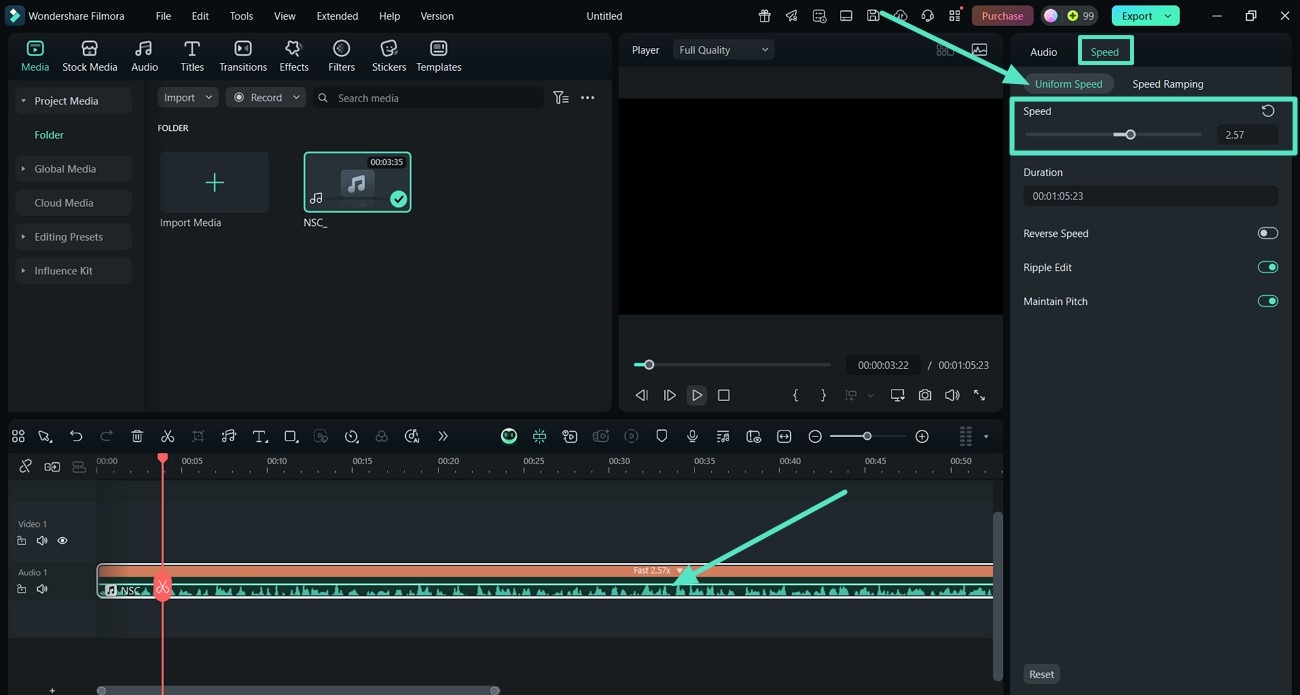Viewport: 1300px width, 695px height.
Task: Expand the Global Media tree item
Action: (24, 169)
